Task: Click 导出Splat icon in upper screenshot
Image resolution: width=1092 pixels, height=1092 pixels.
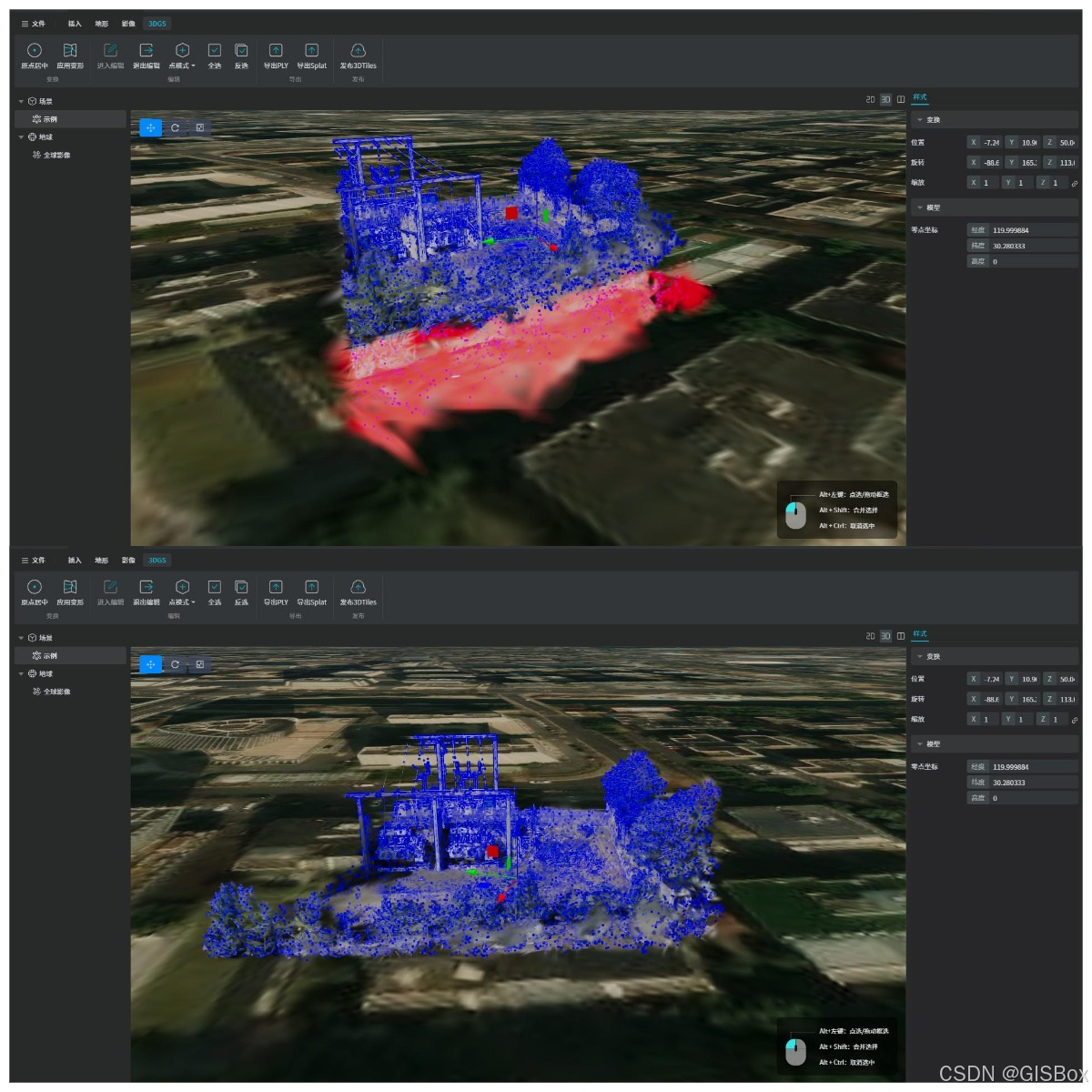Action: pyautogui.click(x=312, y=50)
